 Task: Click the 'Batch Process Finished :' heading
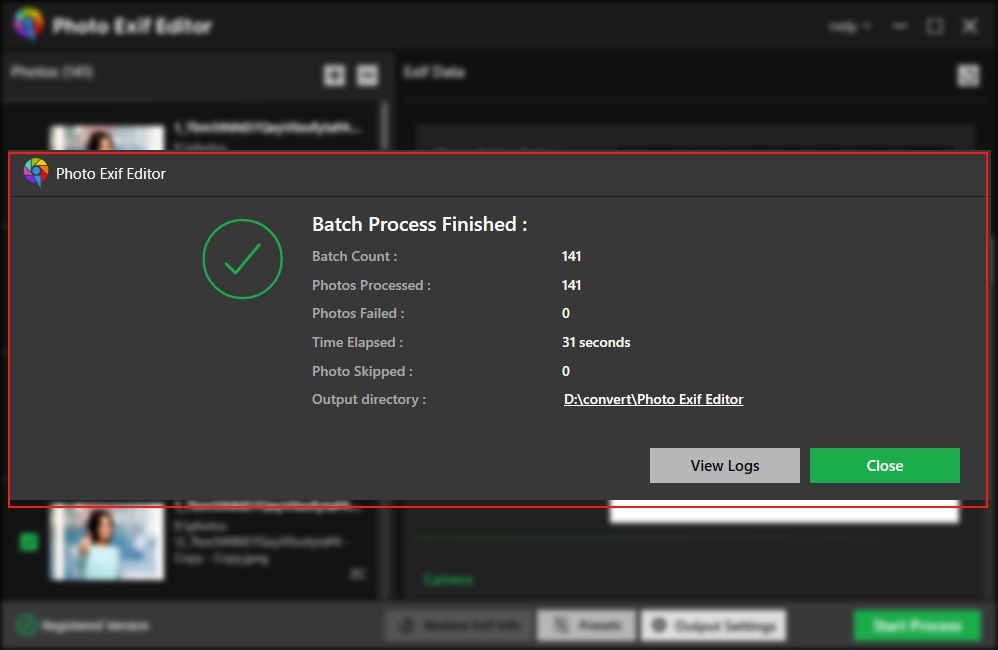(419, 225)
